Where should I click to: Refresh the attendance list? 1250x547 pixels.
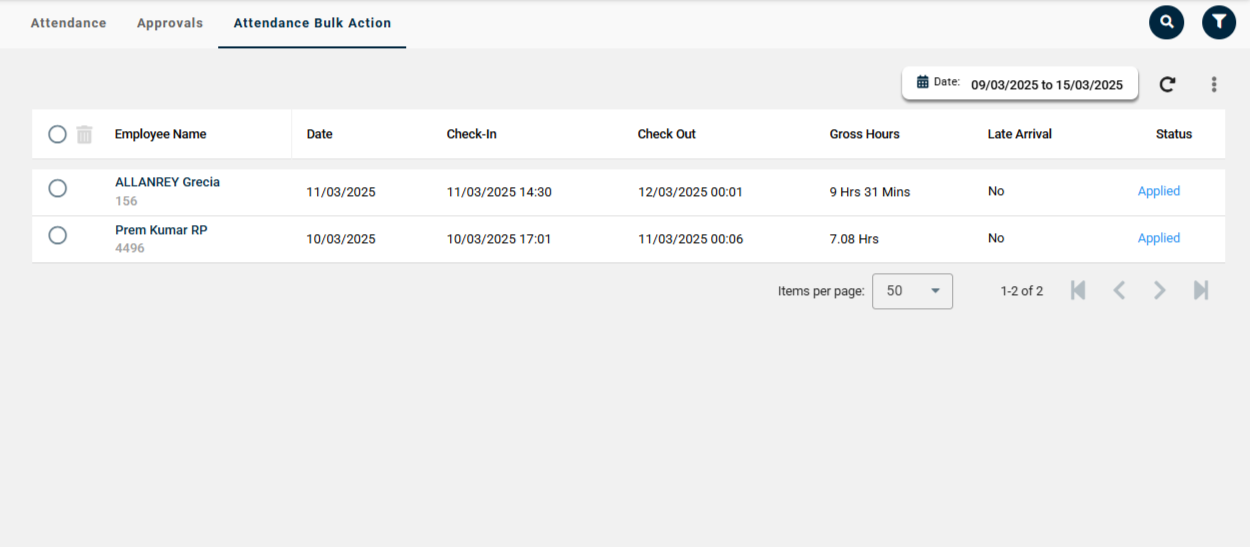(1167, 85)
